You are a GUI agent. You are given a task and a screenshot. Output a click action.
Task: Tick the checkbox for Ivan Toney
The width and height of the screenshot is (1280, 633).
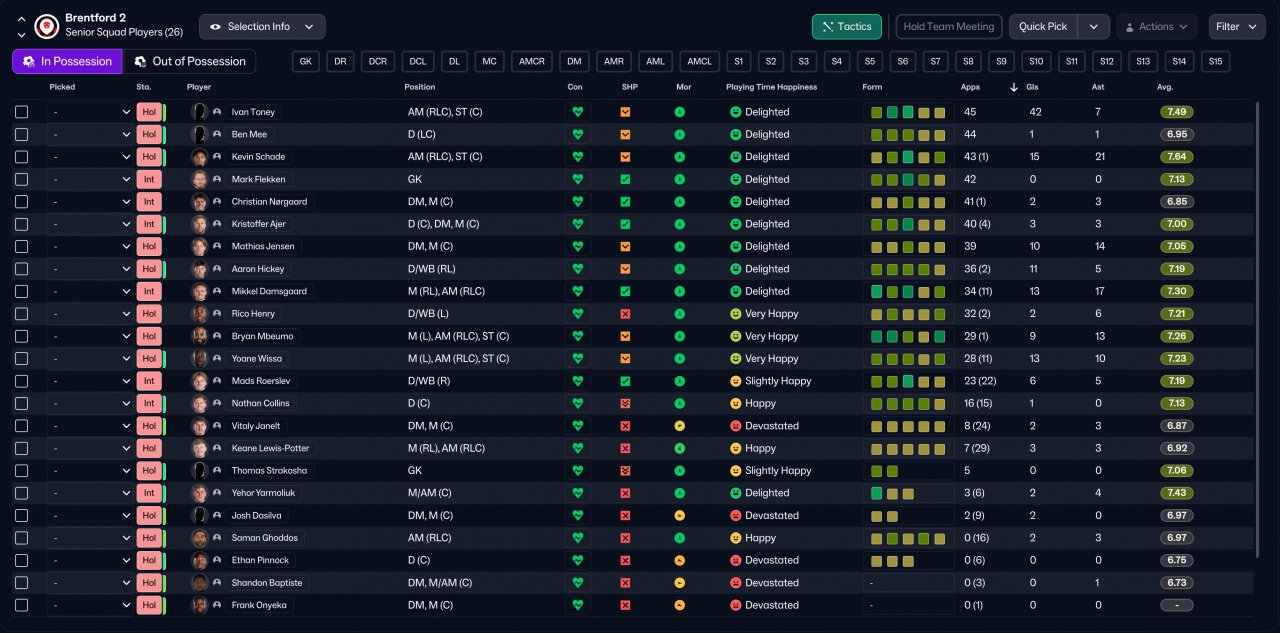(22, 112)
